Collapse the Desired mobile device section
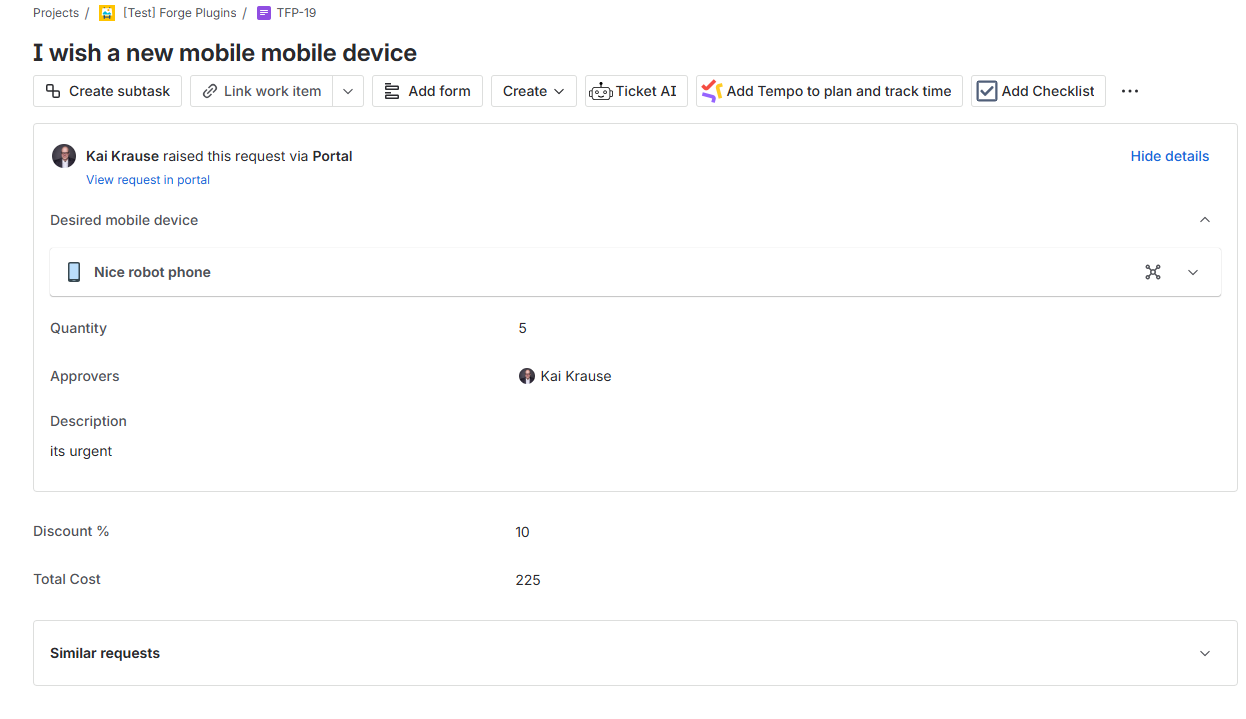Viewport: 1246px width, 719px height. click(x=1205, y=220)
